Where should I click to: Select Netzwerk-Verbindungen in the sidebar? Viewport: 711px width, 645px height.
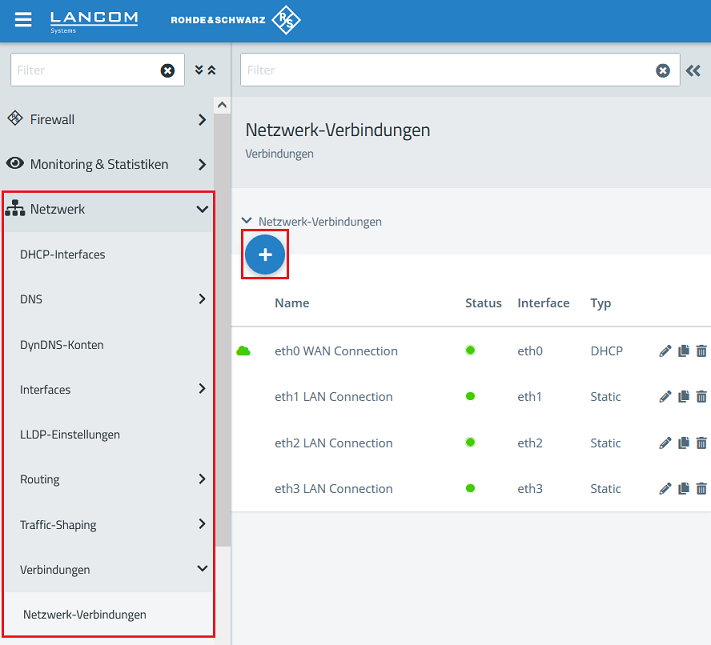click(x=85, y=615)
